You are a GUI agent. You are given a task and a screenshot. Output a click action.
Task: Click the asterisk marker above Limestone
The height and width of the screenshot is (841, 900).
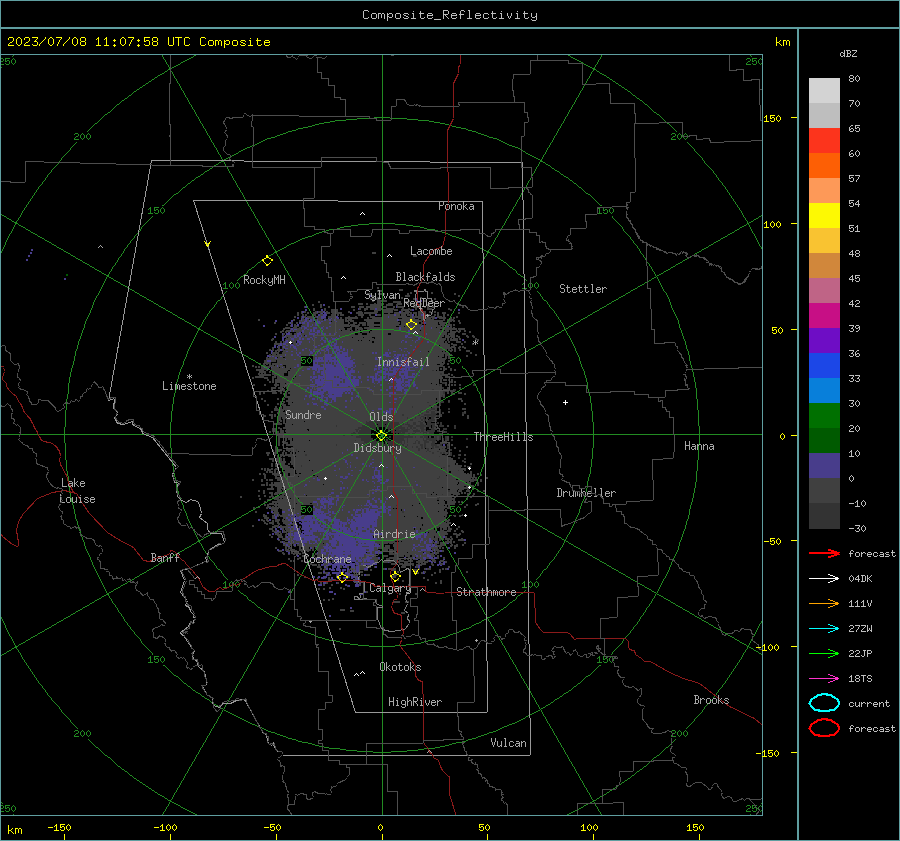coord(189,377)
